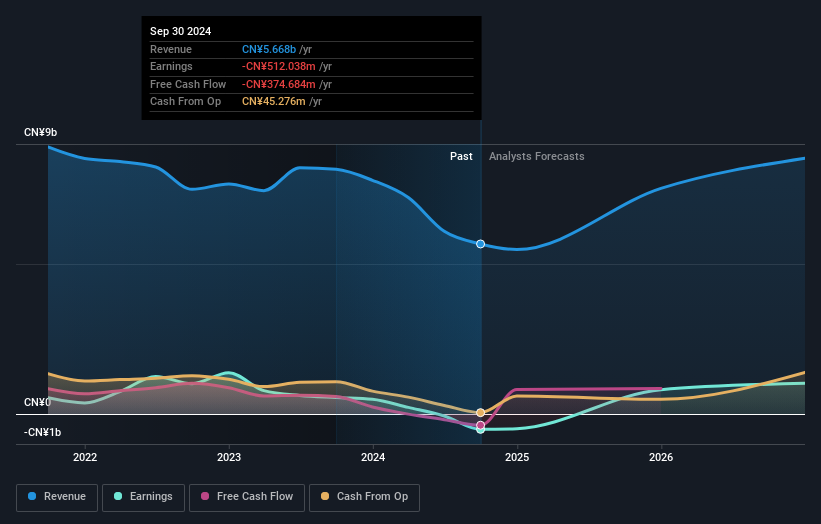Screen dimensions: 821x524
Task: Click the 2026 x-axis label
Action: (661, 458)
